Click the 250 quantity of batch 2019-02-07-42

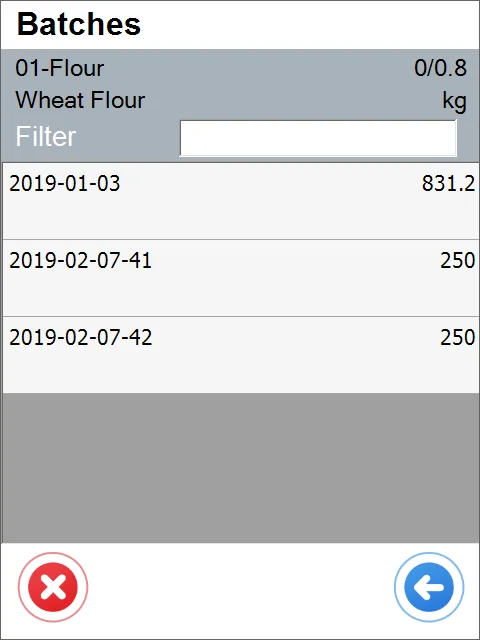click(x=458, y=338)
